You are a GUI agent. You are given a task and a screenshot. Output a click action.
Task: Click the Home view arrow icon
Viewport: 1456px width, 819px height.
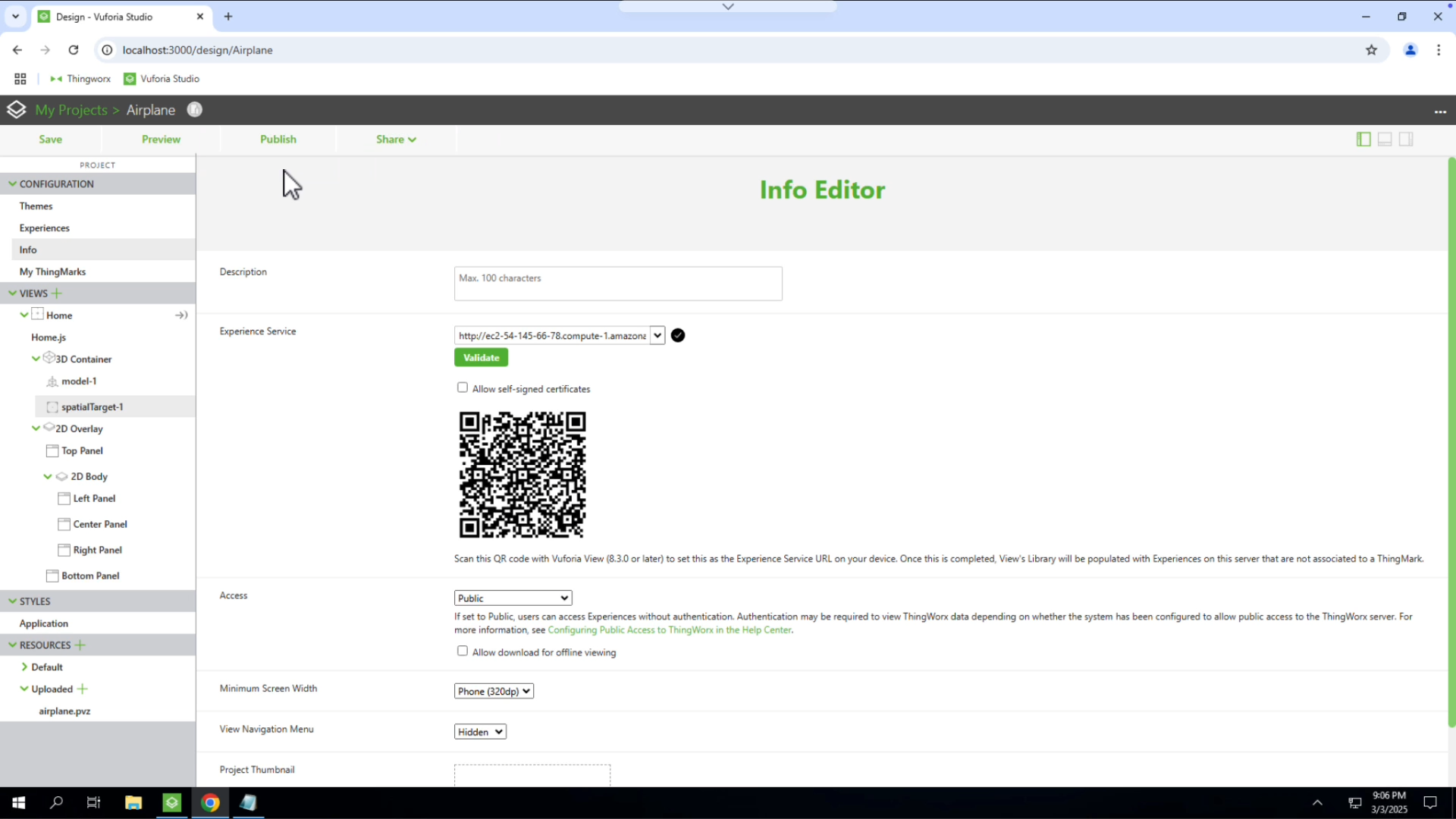tap(181, 315)
